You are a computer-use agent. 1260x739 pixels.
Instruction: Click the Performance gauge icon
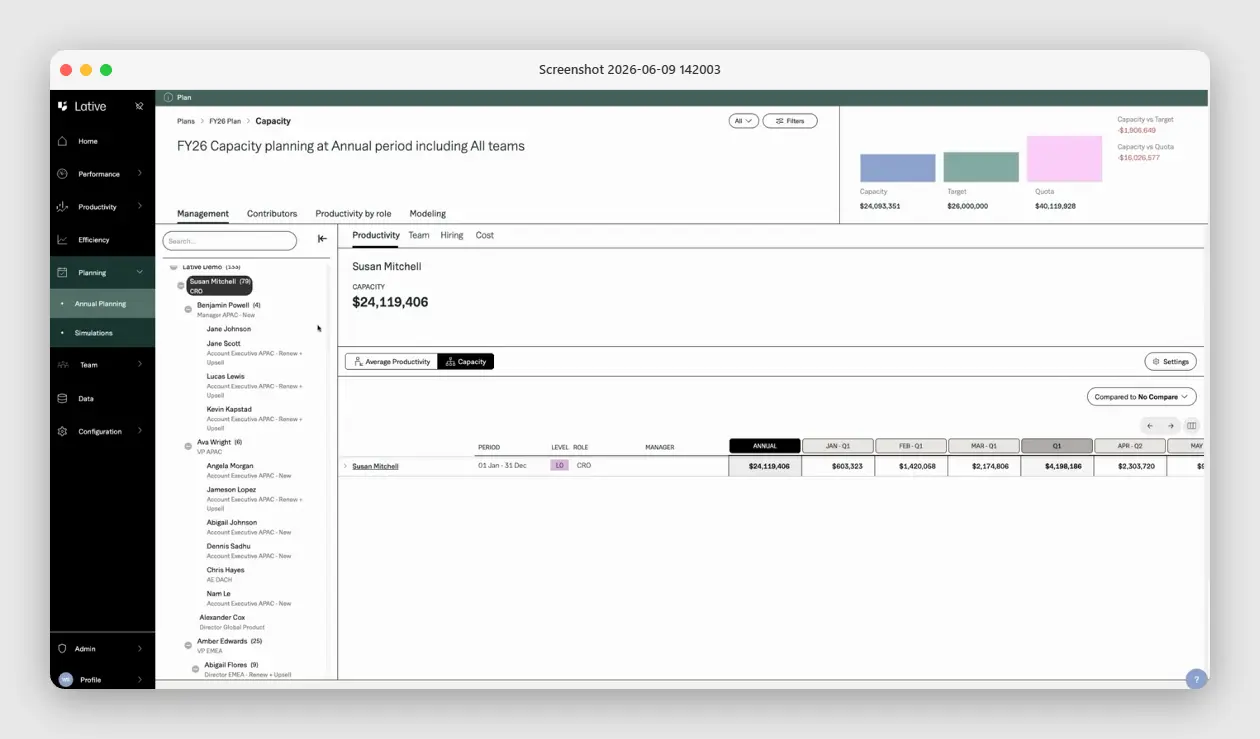click(62, 174)
